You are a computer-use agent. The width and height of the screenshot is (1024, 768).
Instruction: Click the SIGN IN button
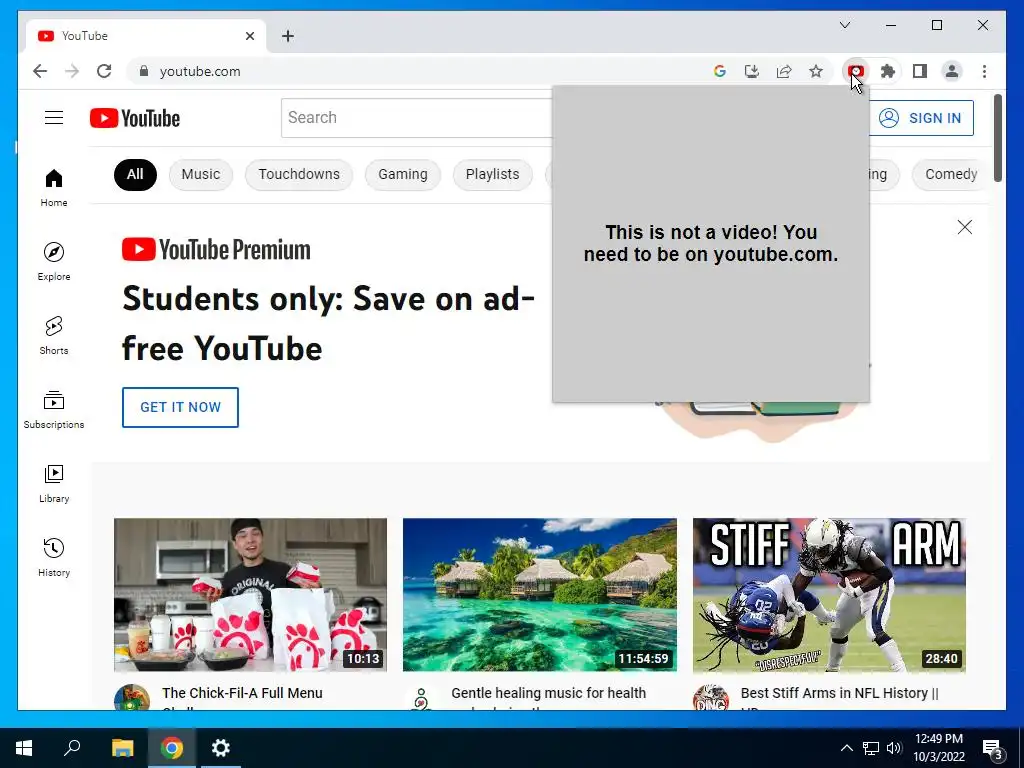(921, 118)
